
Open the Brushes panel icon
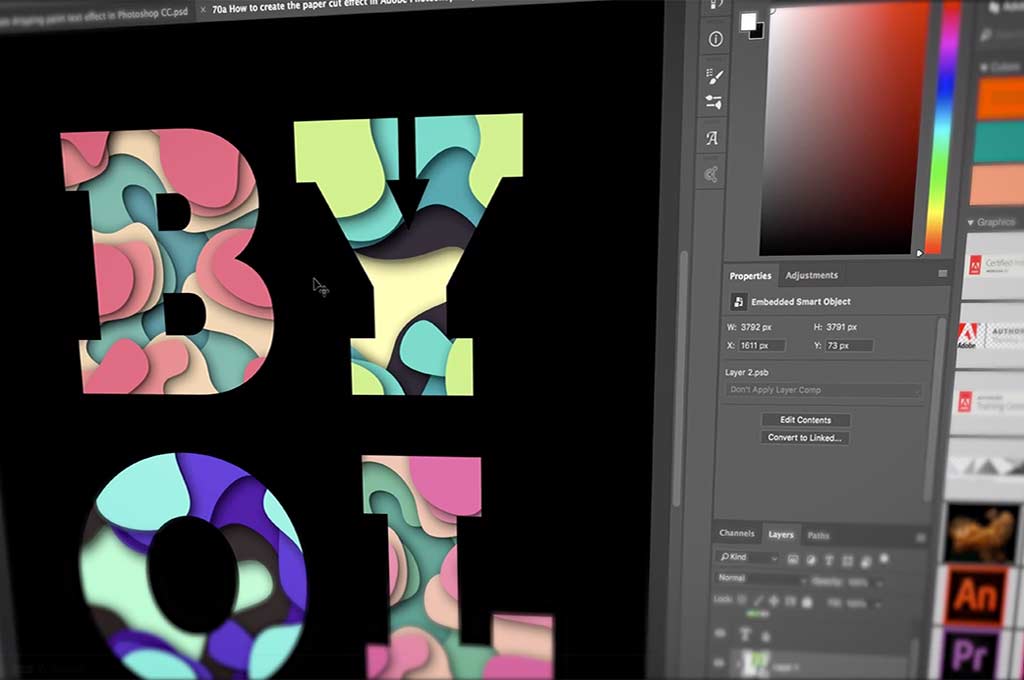714,76
